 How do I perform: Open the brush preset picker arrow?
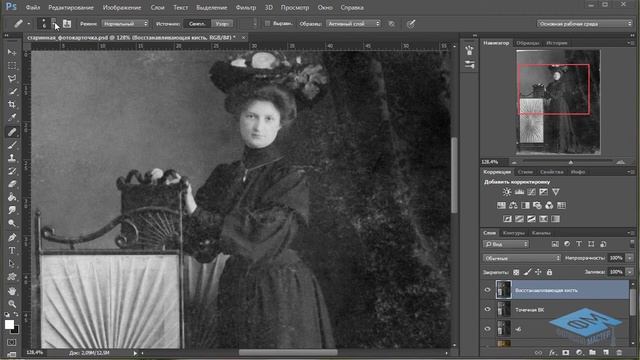53,24
